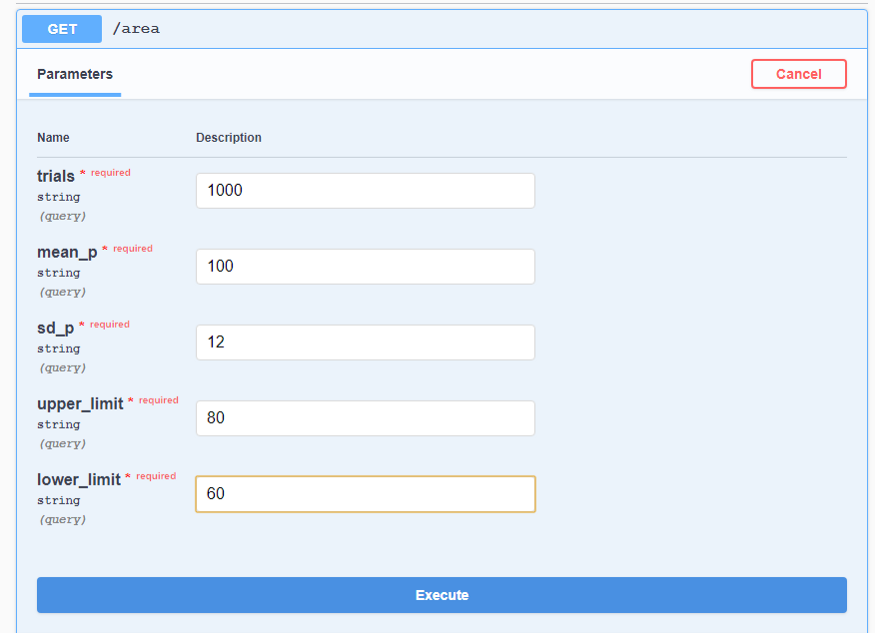
Task: Click the mean_p parameter name
Action: pyautogui.click(x=67, y=252)
